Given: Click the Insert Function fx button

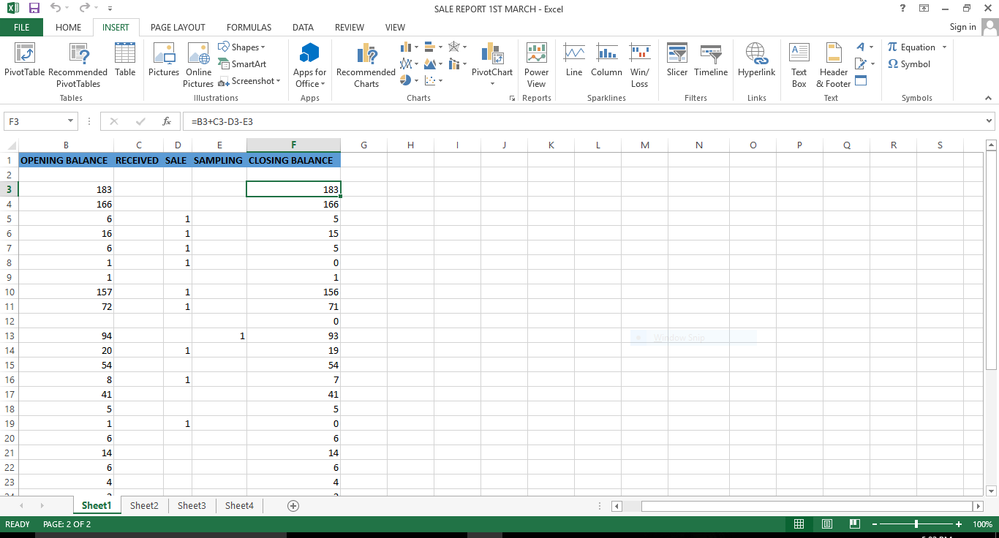Looking at the screenshot, I should click(x=166, y=121).
